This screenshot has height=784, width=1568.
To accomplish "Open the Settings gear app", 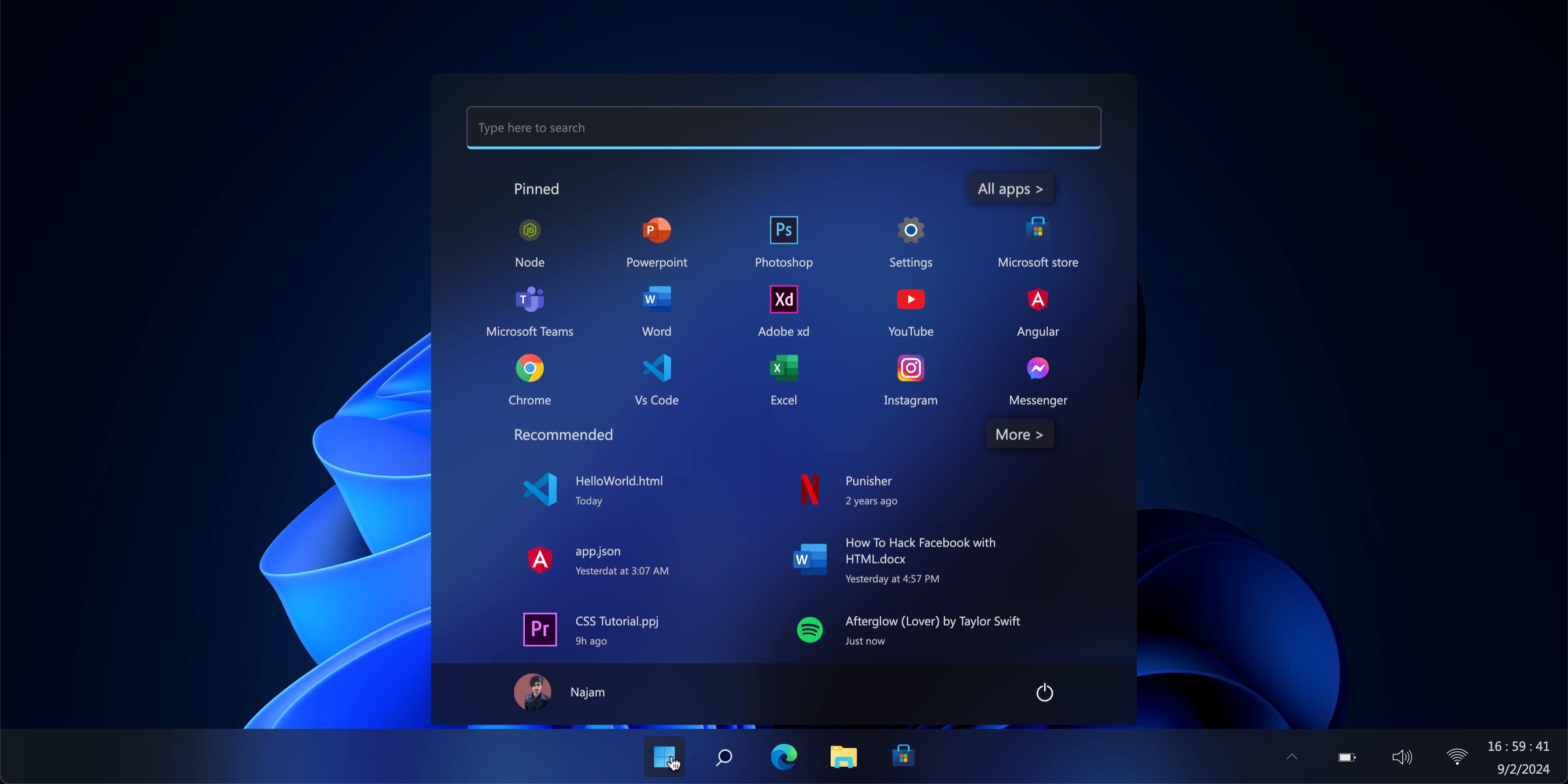I will 911,242.
